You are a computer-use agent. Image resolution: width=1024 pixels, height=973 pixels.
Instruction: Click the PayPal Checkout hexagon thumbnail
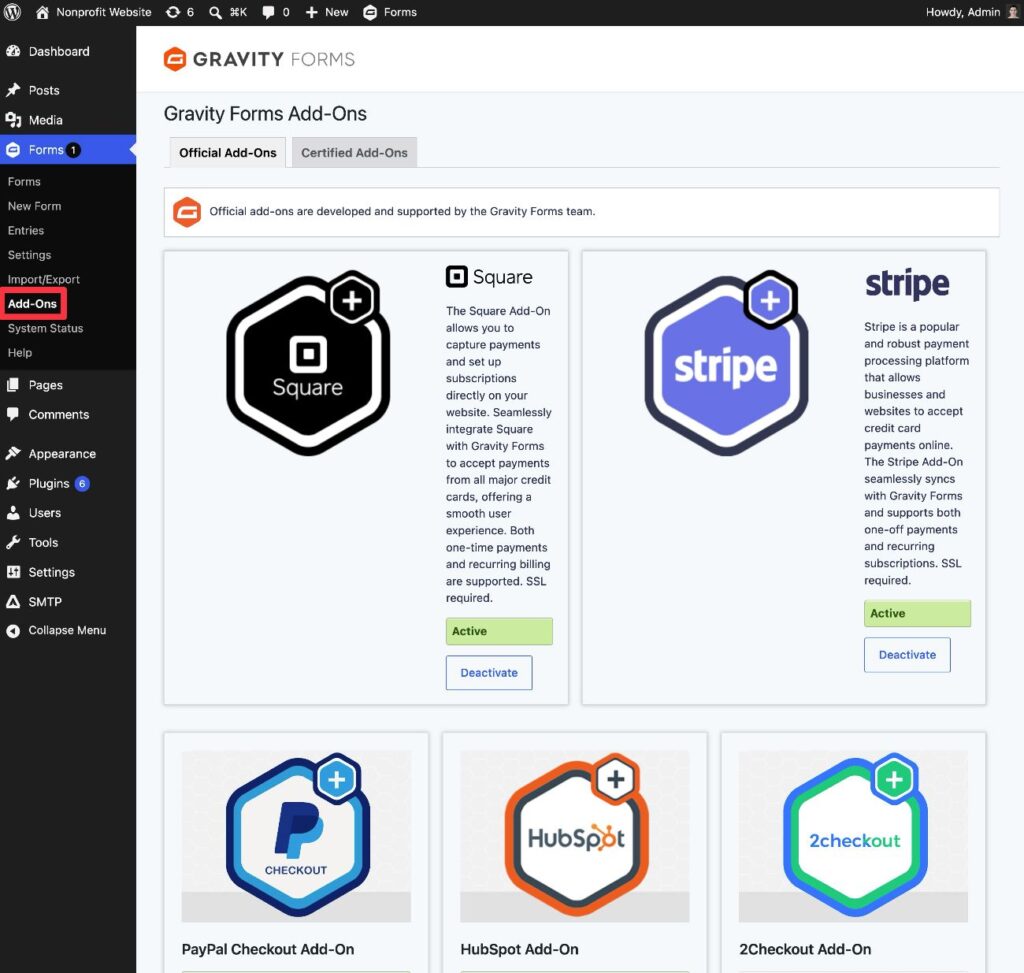pos(297,836)
